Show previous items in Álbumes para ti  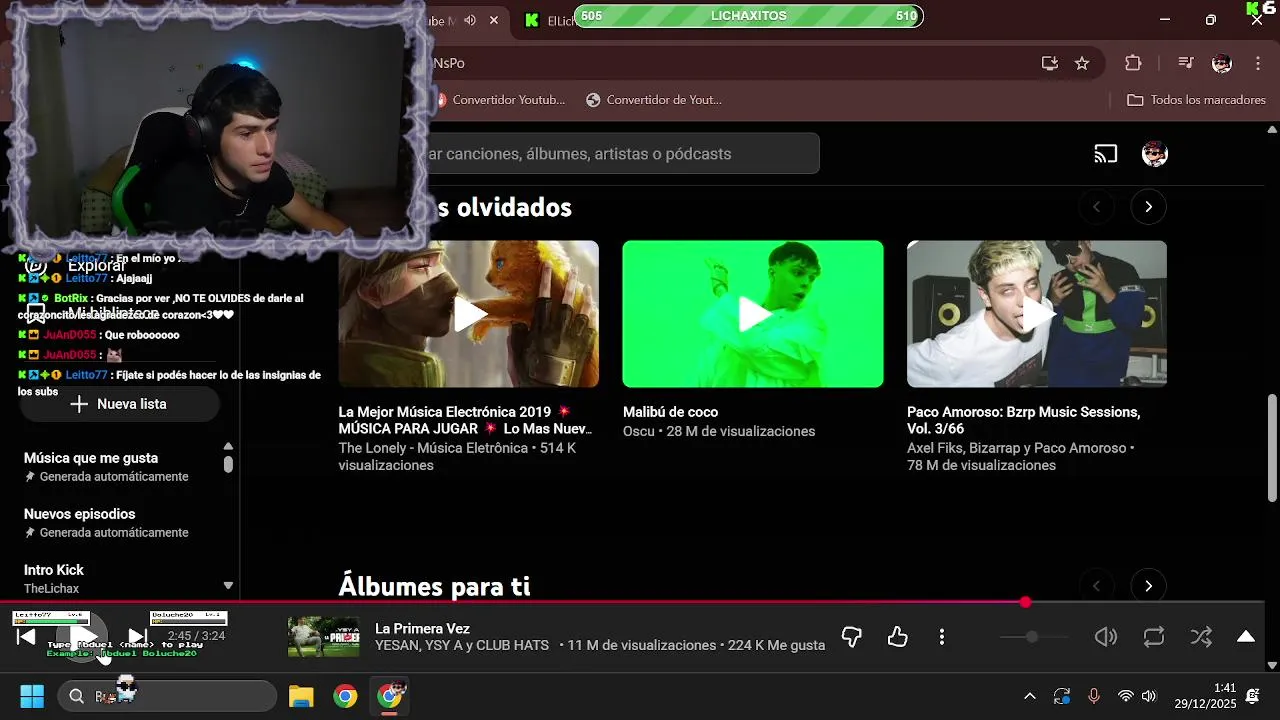(1096, 586)
